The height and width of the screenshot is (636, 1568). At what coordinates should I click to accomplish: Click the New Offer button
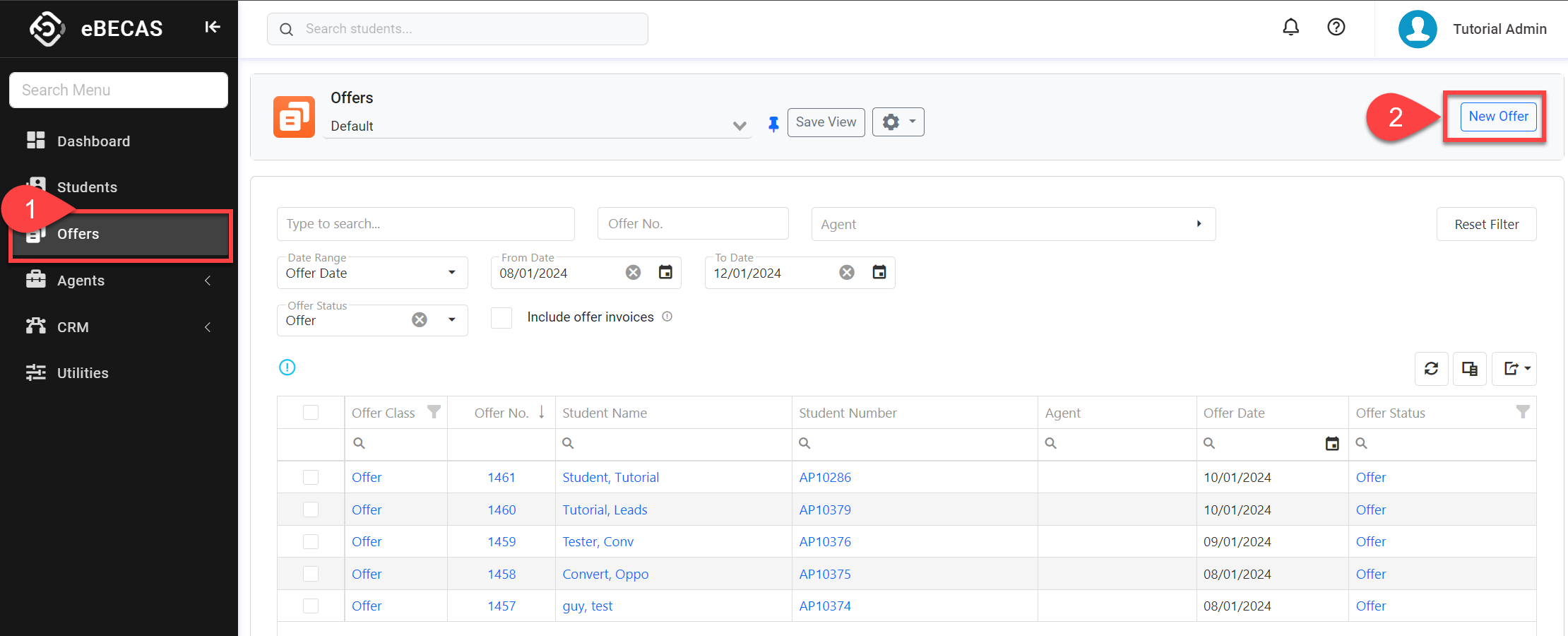(x=1498, y=117)
